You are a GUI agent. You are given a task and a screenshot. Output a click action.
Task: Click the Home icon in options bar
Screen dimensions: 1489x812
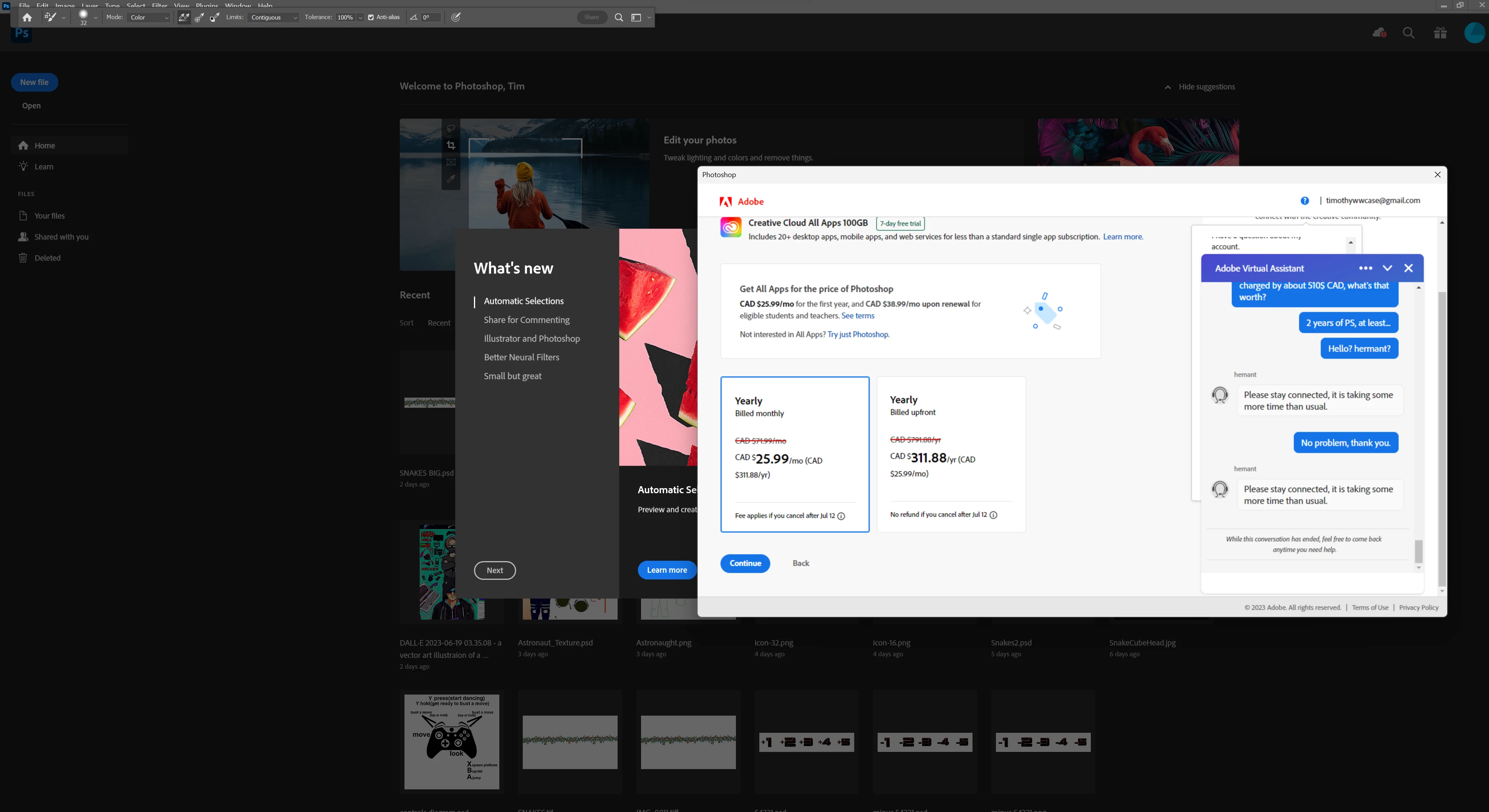(x=27, y=17)
